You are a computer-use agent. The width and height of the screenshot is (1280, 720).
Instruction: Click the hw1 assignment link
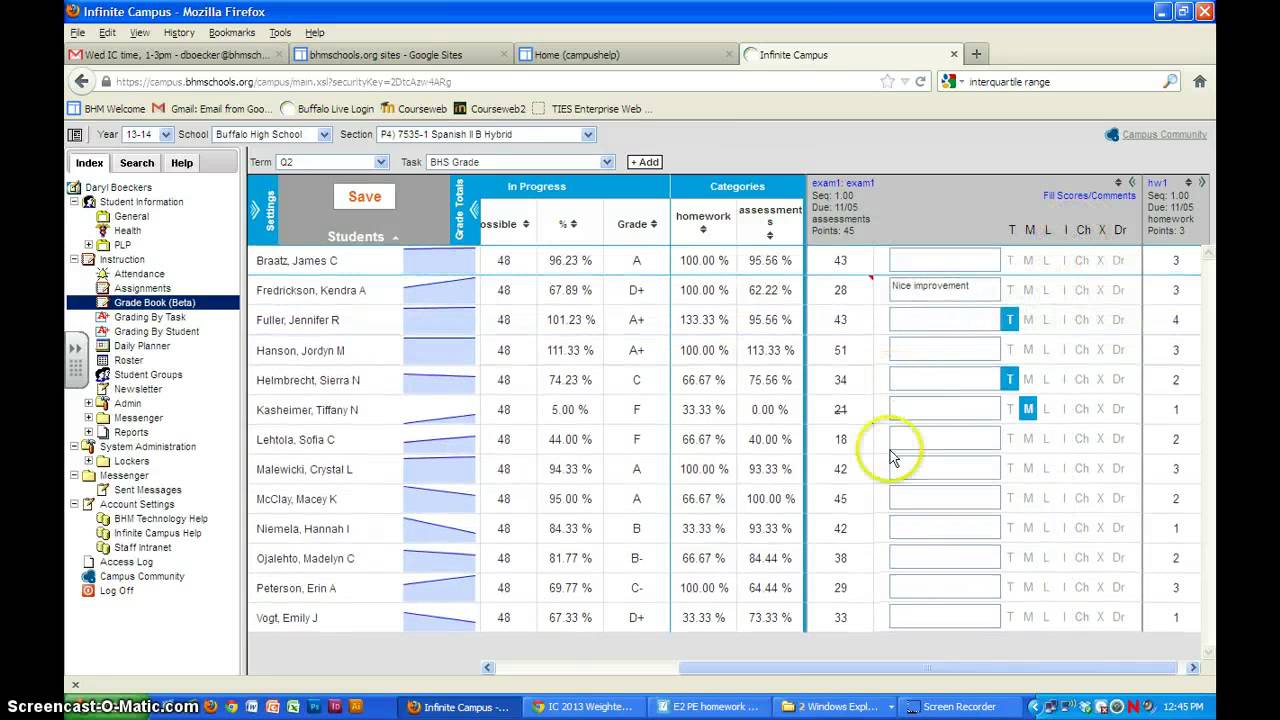point(1157,183)
